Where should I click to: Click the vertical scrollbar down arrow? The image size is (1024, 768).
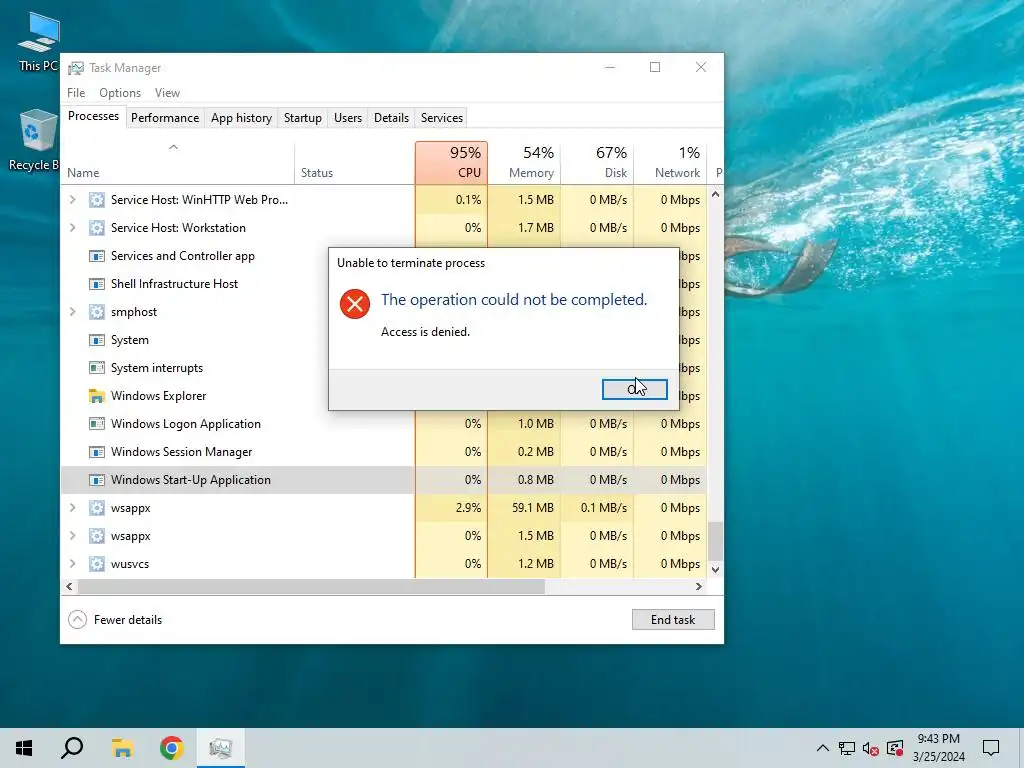[715, 569]
